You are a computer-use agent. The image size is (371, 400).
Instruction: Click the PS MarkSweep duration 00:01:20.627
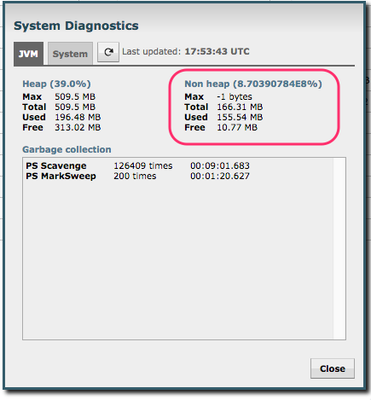pyautogui.click(x=220, y=176)
